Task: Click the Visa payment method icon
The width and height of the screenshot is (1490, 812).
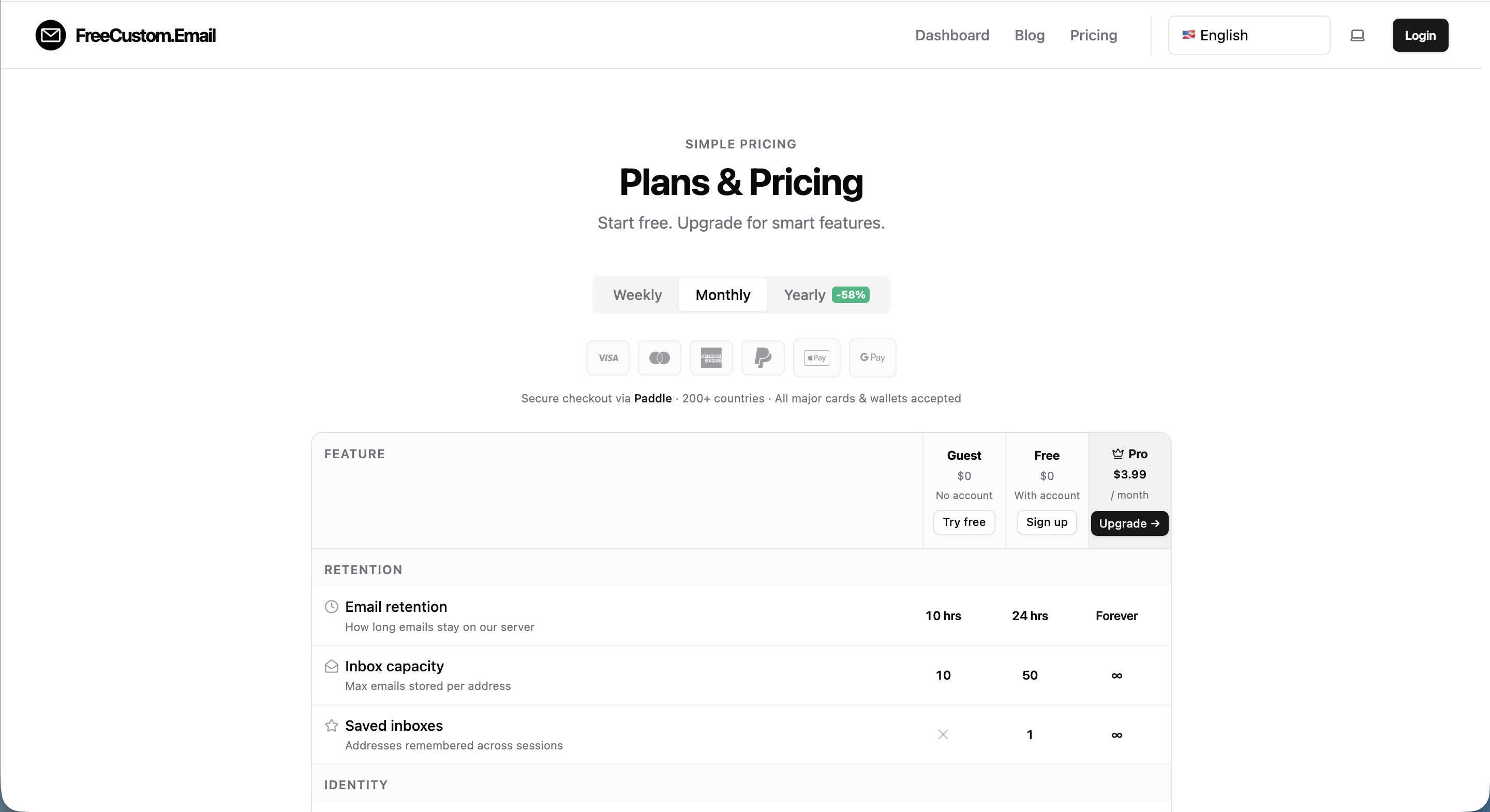Action: coord(607,357)
